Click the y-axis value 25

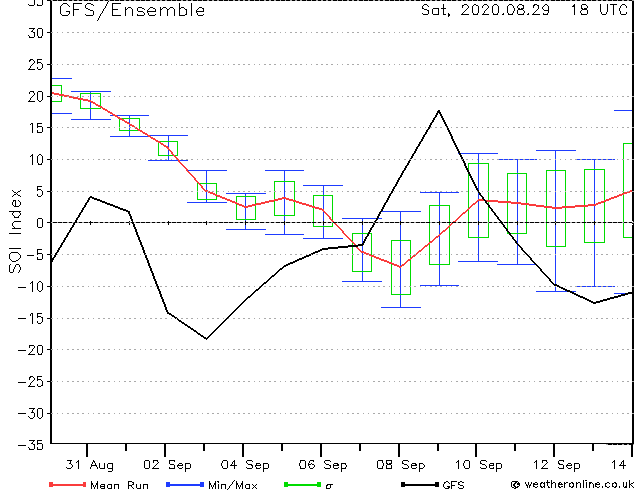click(36, 64)
